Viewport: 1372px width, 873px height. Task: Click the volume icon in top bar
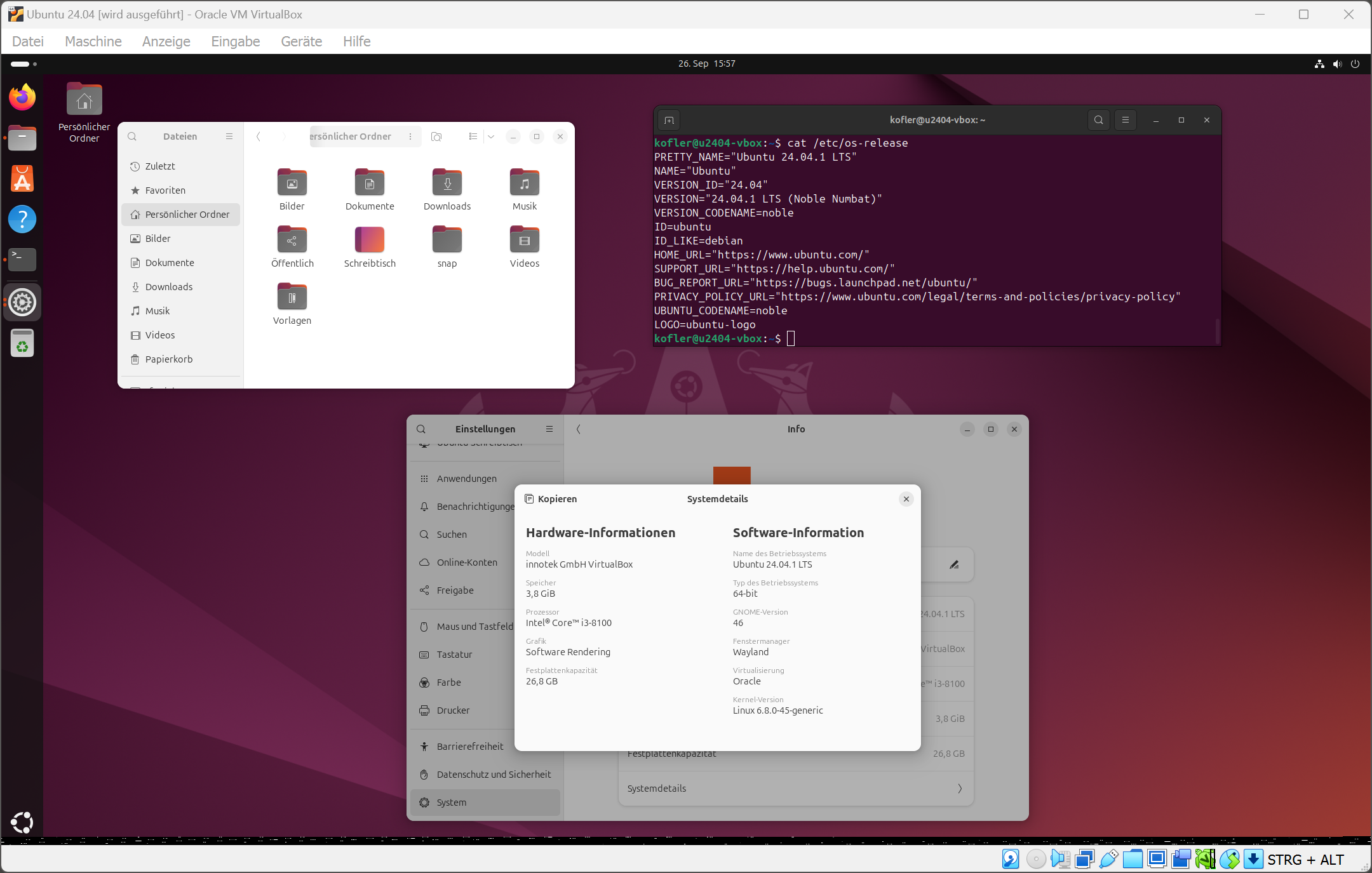(x=1337, y=63)
